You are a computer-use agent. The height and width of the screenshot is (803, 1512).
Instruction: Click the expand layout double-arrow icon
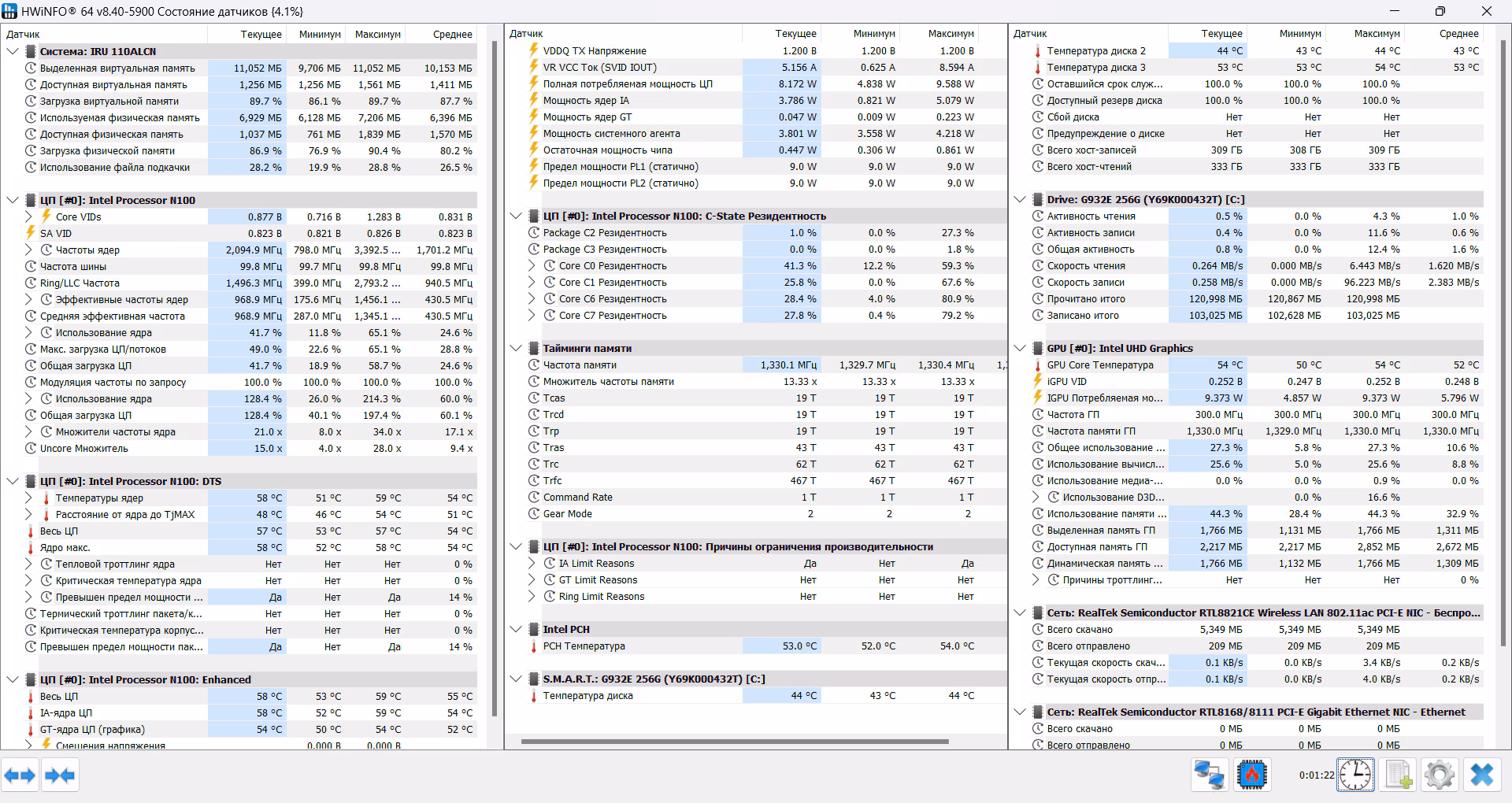(x=20, y=775)
